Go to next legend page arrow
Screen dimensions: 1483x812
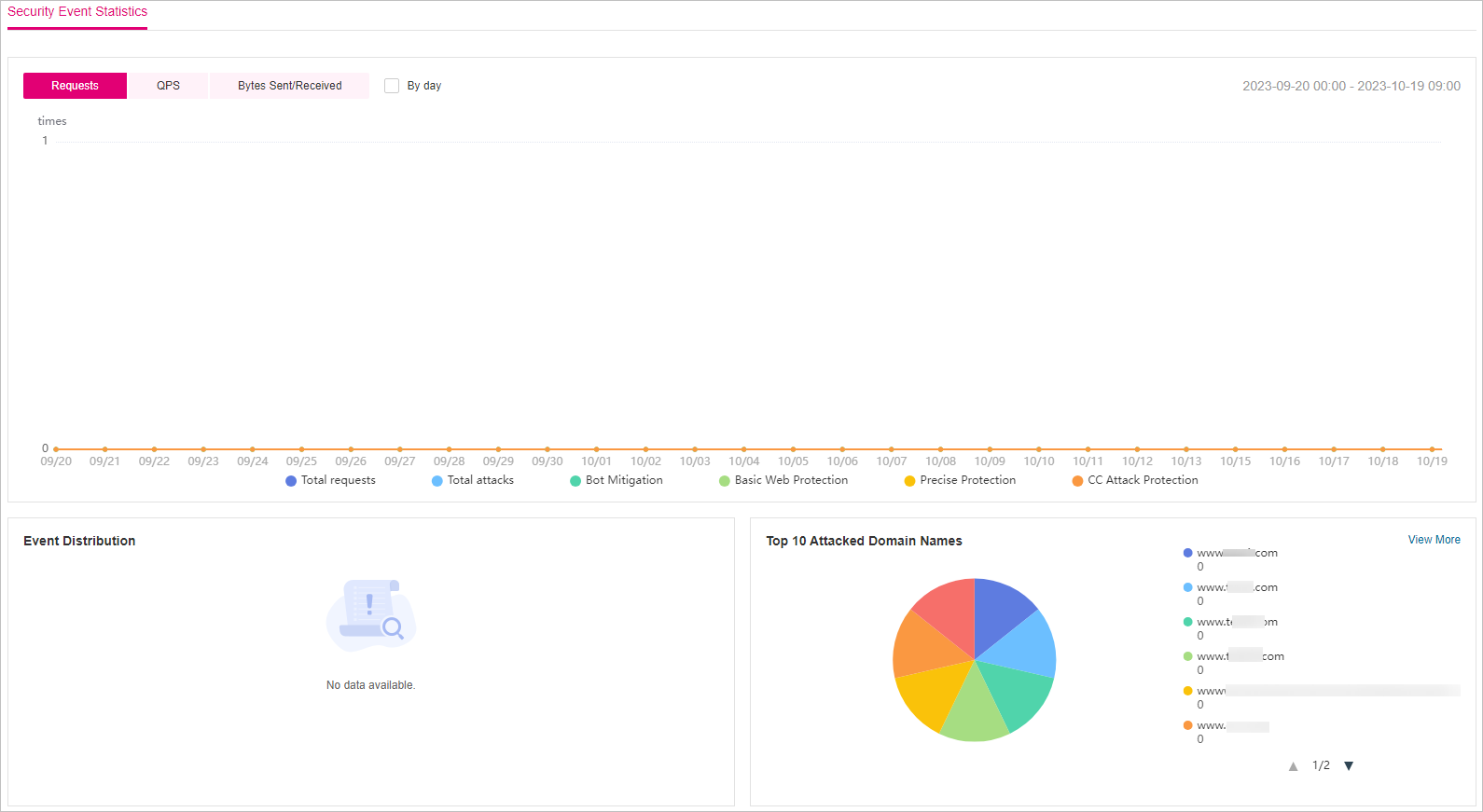pyautogui.click(x=1349, y=766)
